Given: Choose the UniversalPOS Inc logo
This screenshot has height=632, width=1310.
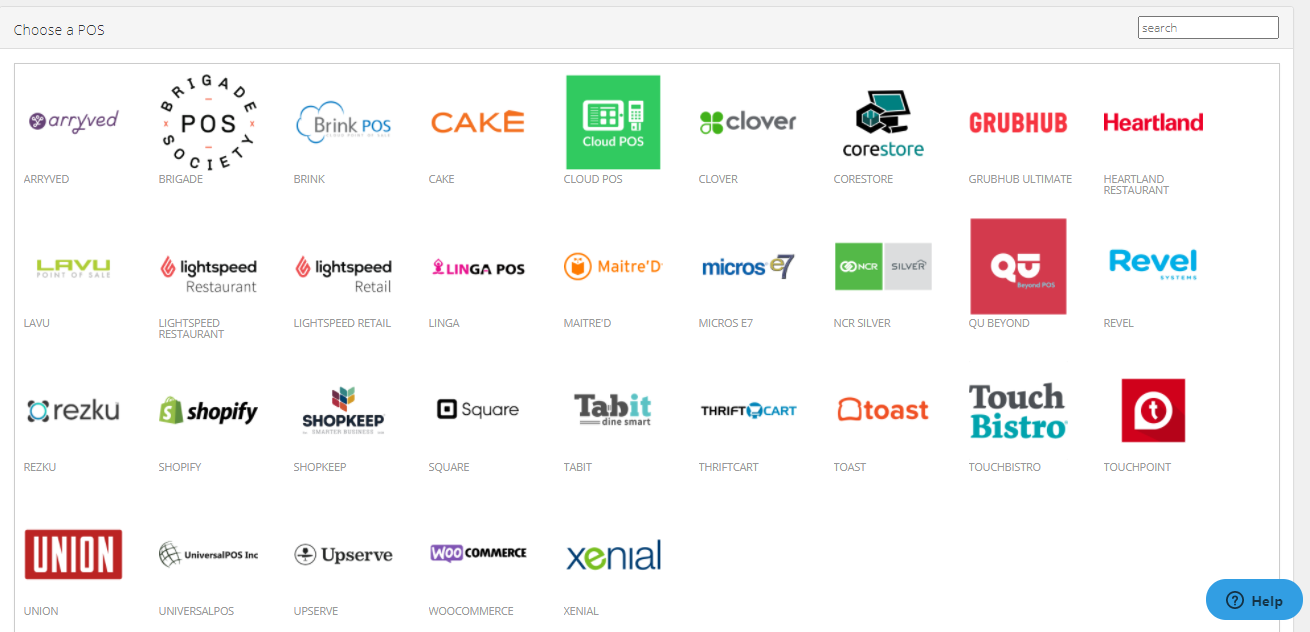Looking at the screenshot, I should tap(208, 554).
